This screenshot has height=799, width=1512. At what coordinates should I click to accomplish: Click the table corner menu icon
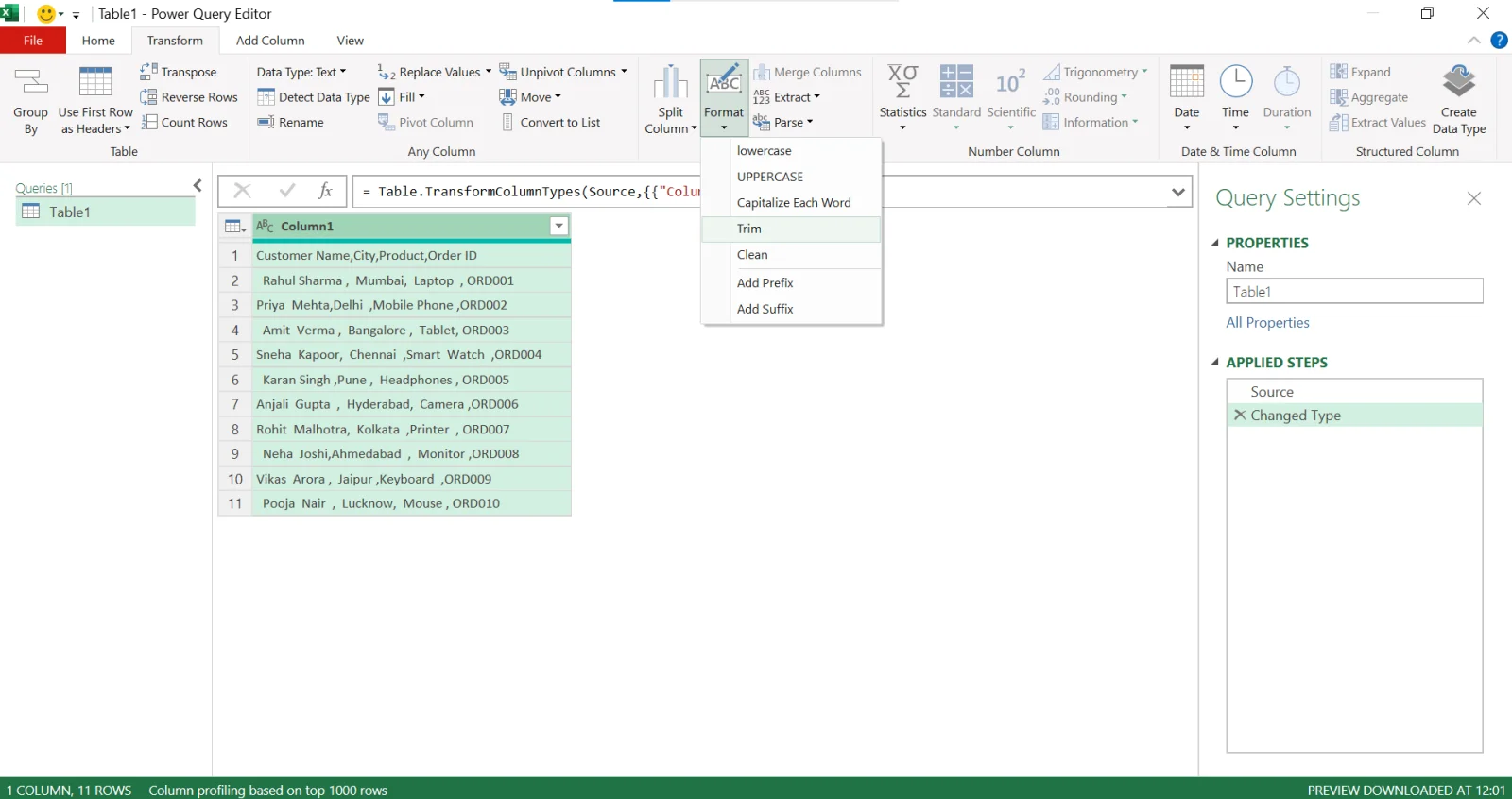(235, 227)
